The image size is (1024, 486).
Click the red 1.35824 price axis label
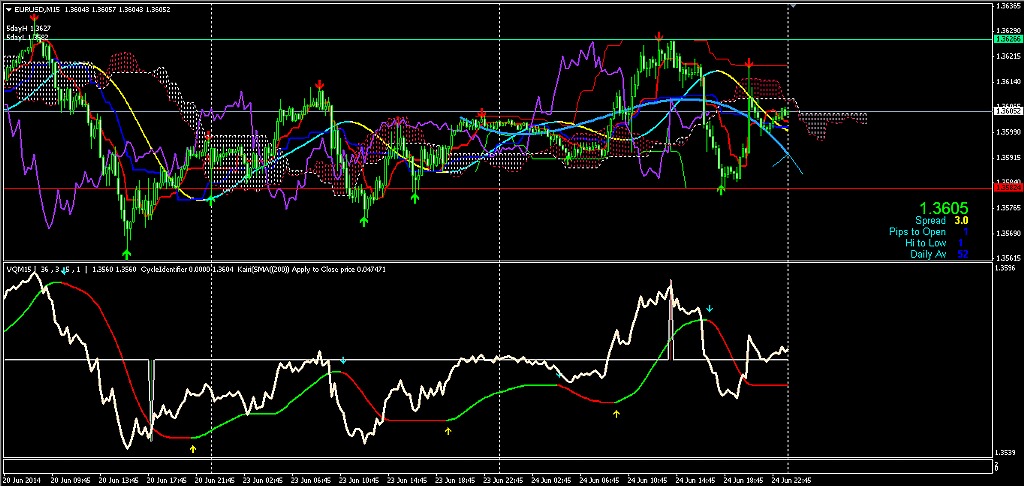1007,188
